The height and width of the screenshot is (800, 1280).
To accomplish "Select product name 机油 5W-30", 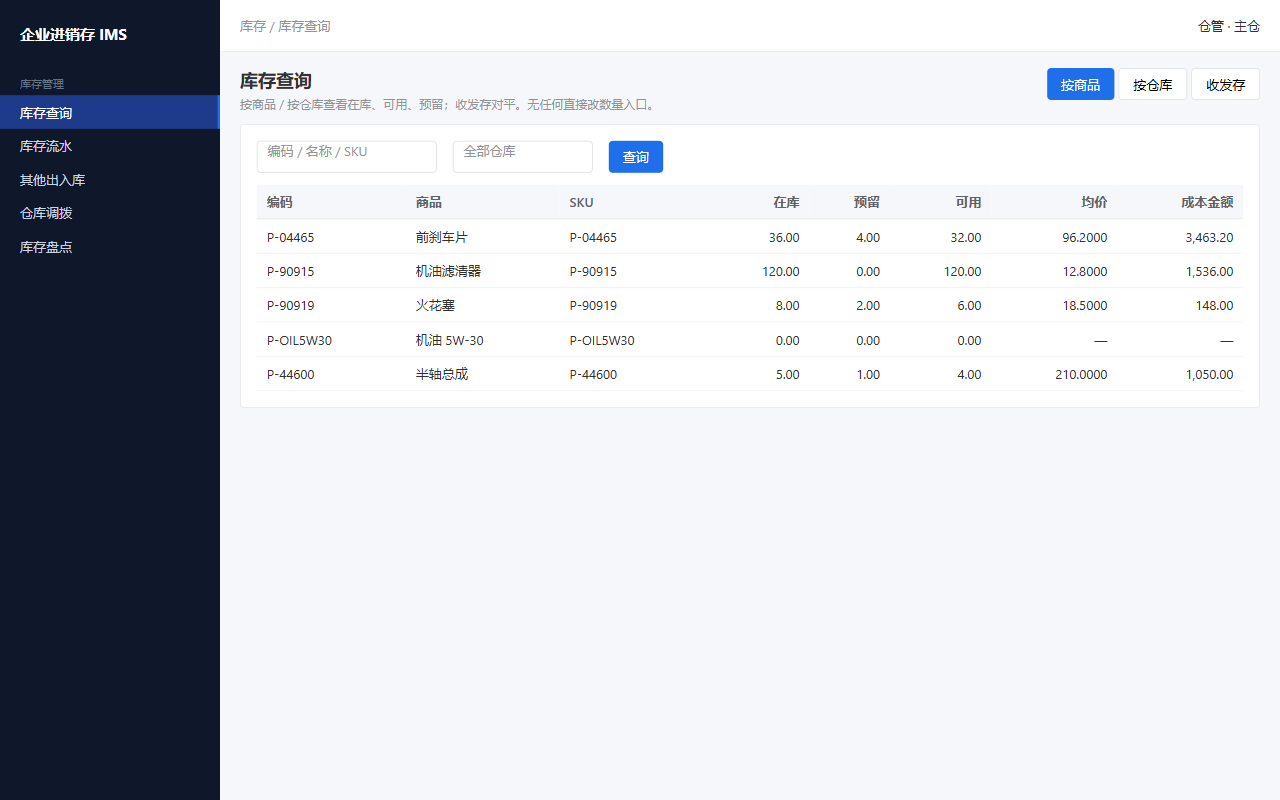I will point(450,340).
